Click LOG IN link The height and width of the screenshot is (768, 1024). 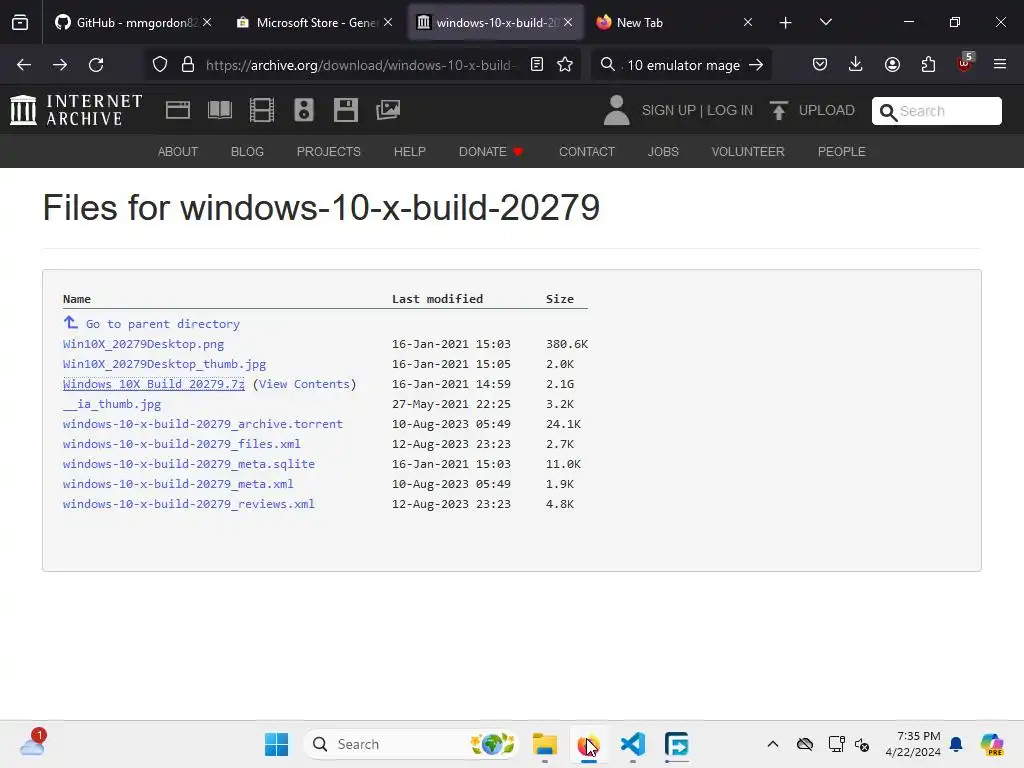[730, 110]
